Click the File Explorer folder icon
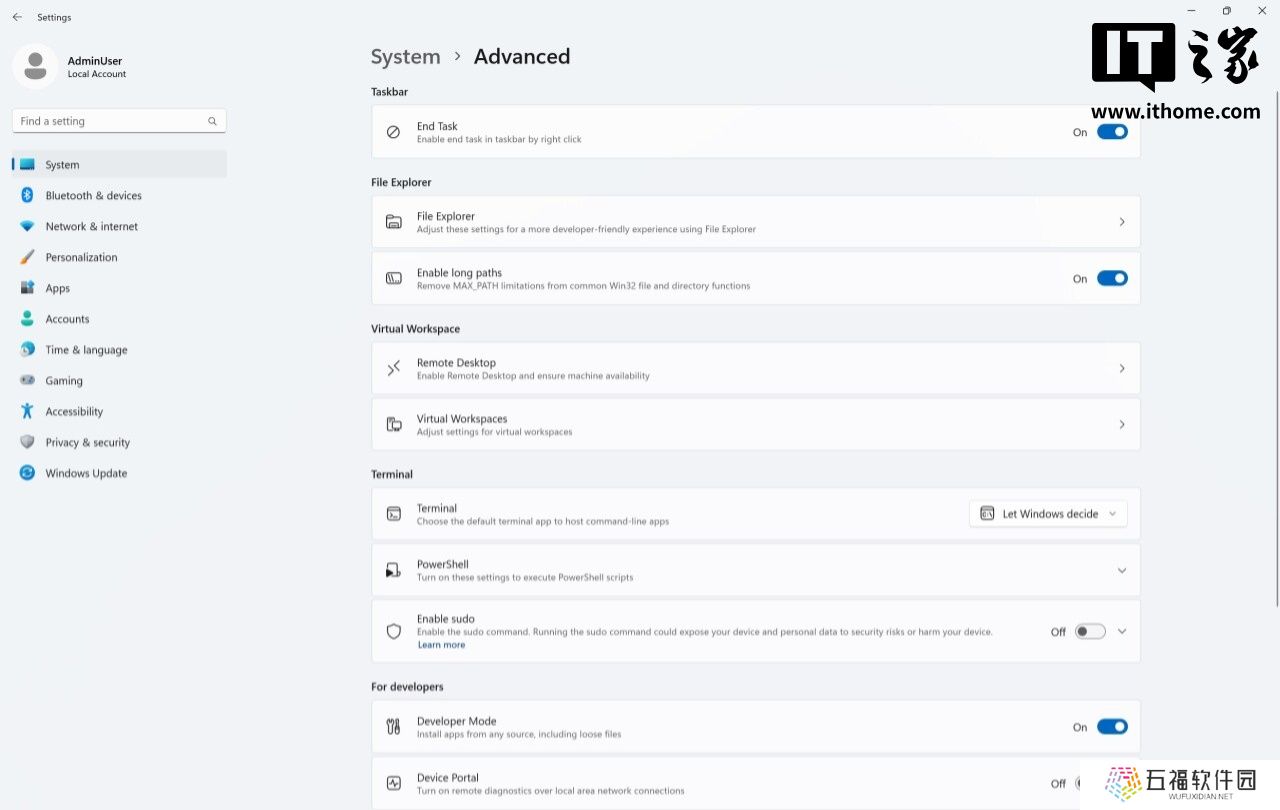The image size is (1280, 810). pyautogui.click(x=394, y=222)
